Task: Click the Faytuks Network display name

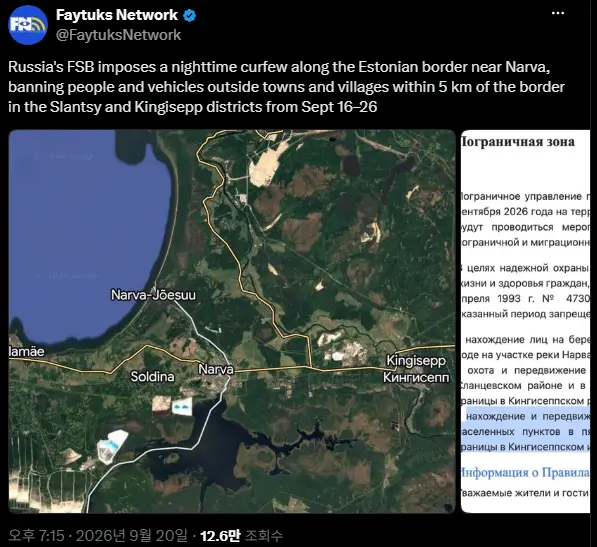Action: point(117,15)
